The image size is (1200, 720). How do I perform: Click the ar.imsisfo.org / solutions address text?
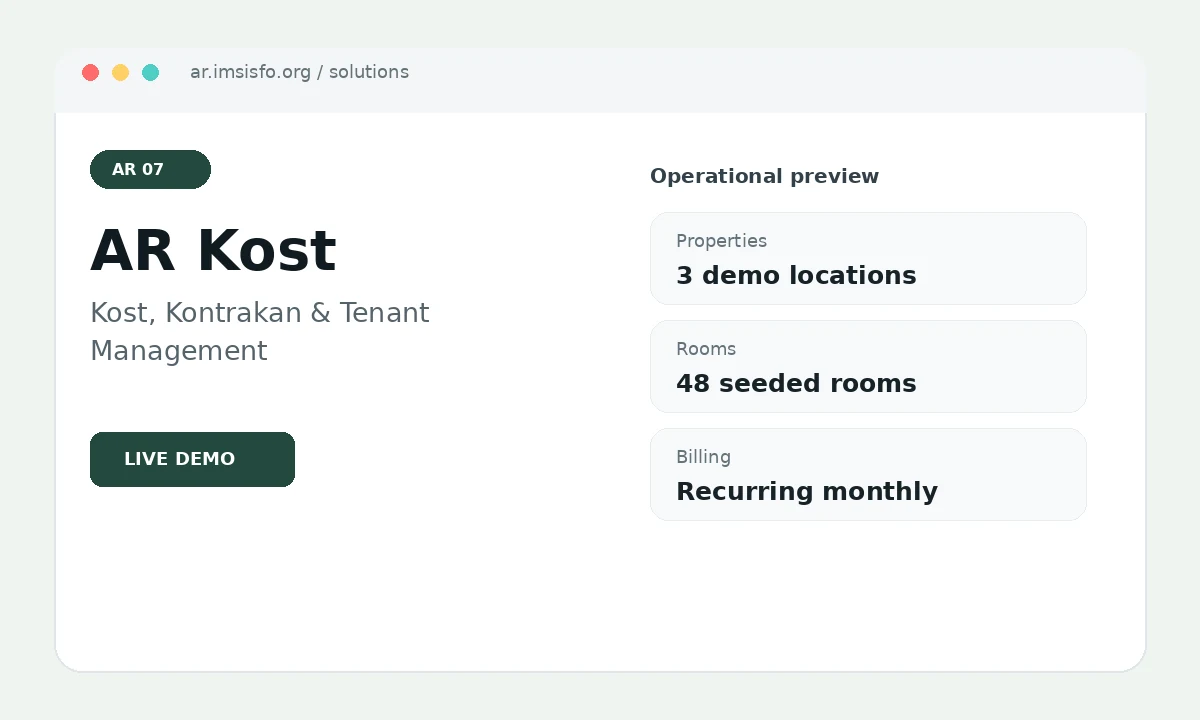[x=299, y=72]
